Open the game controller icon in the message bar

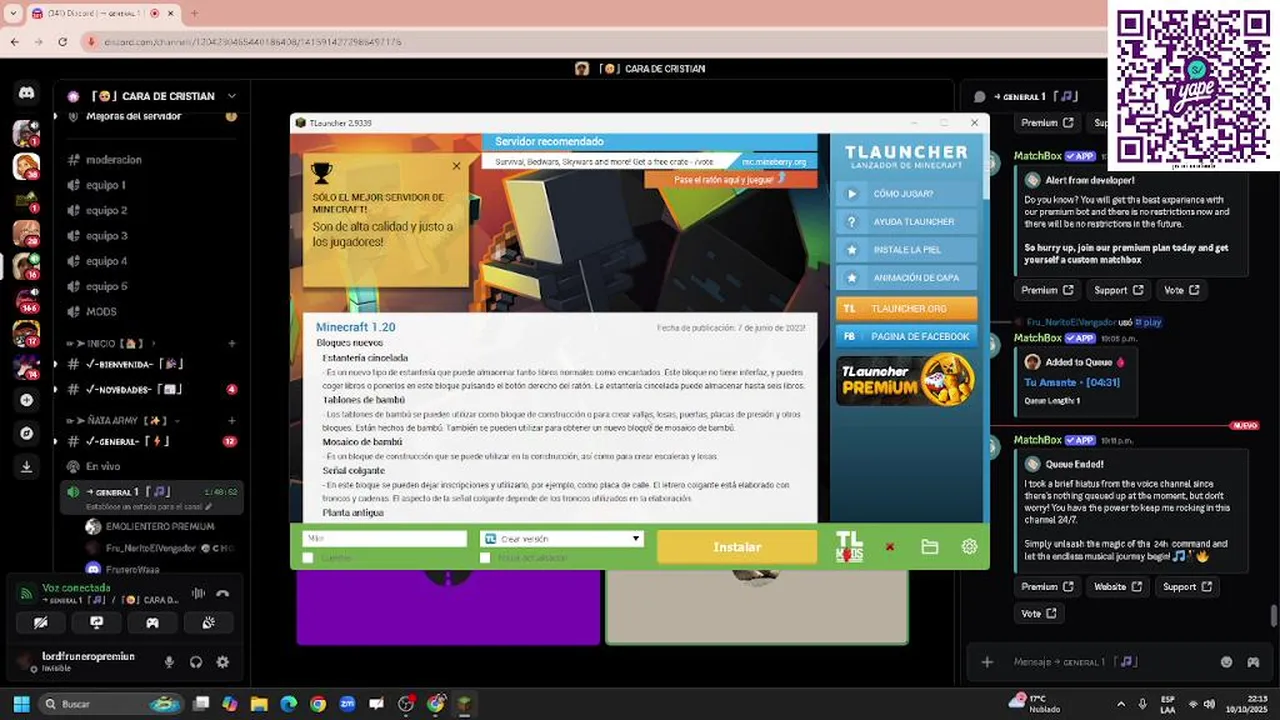tap(1253, 662)
